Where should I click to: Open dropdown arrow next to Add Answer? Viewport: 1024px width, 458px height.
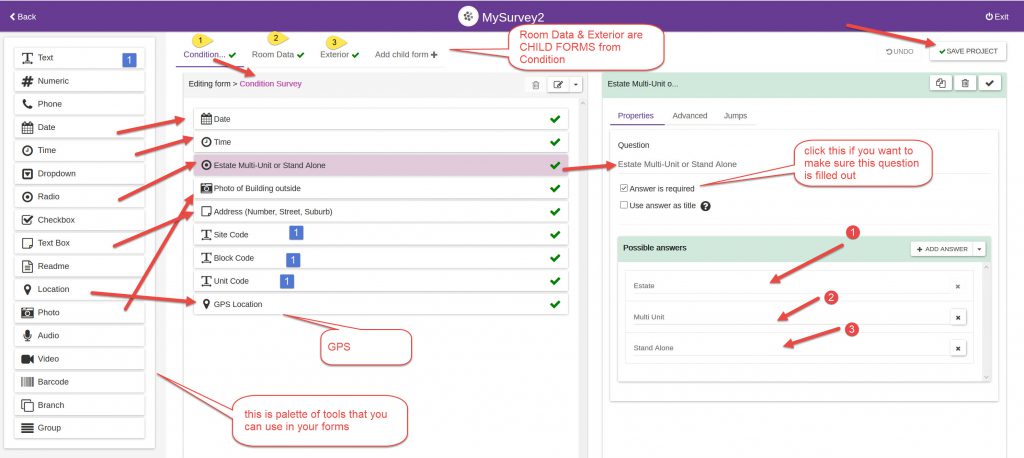980,249
